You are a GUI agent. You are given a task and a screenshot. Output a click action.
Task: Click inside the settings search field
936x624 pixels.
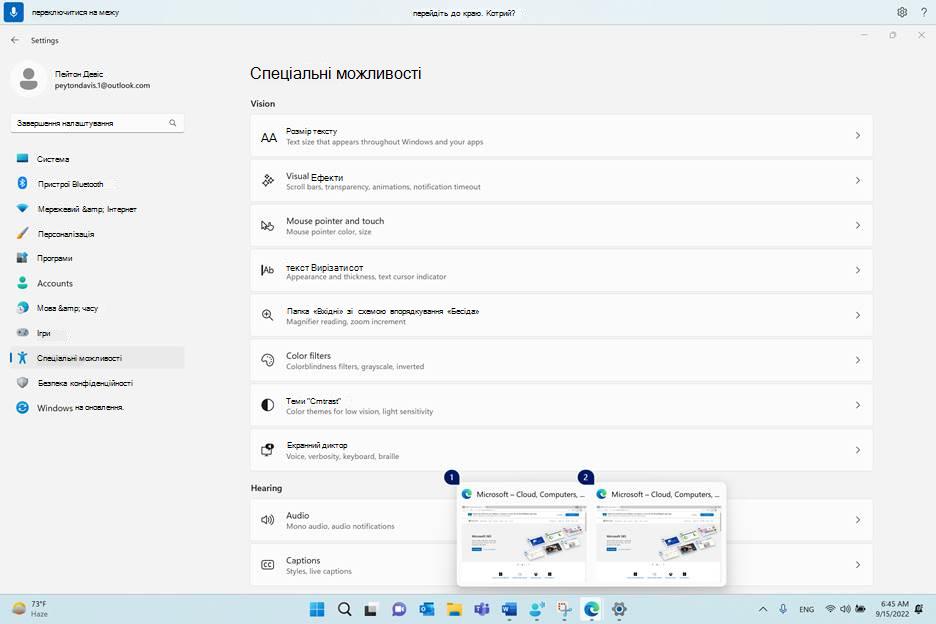point(97,123)
